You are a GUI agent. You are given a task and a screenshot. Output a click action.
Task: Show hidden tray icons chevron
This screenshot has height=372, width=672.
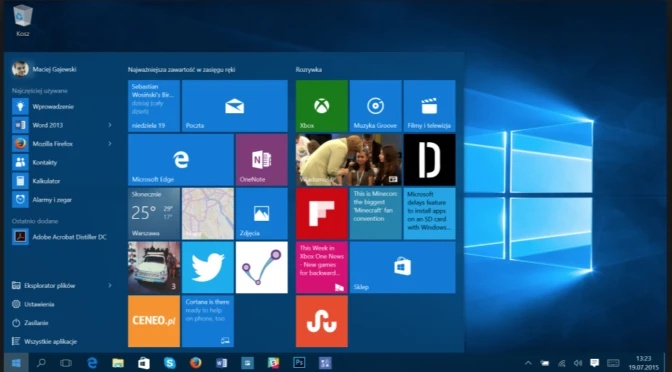pyautogui.click(x=528, y=363)
